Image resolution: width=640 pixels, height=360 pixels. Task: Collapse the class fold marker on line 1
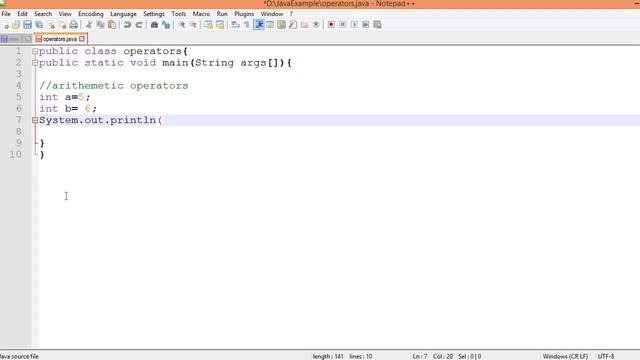tap(35, 51)
